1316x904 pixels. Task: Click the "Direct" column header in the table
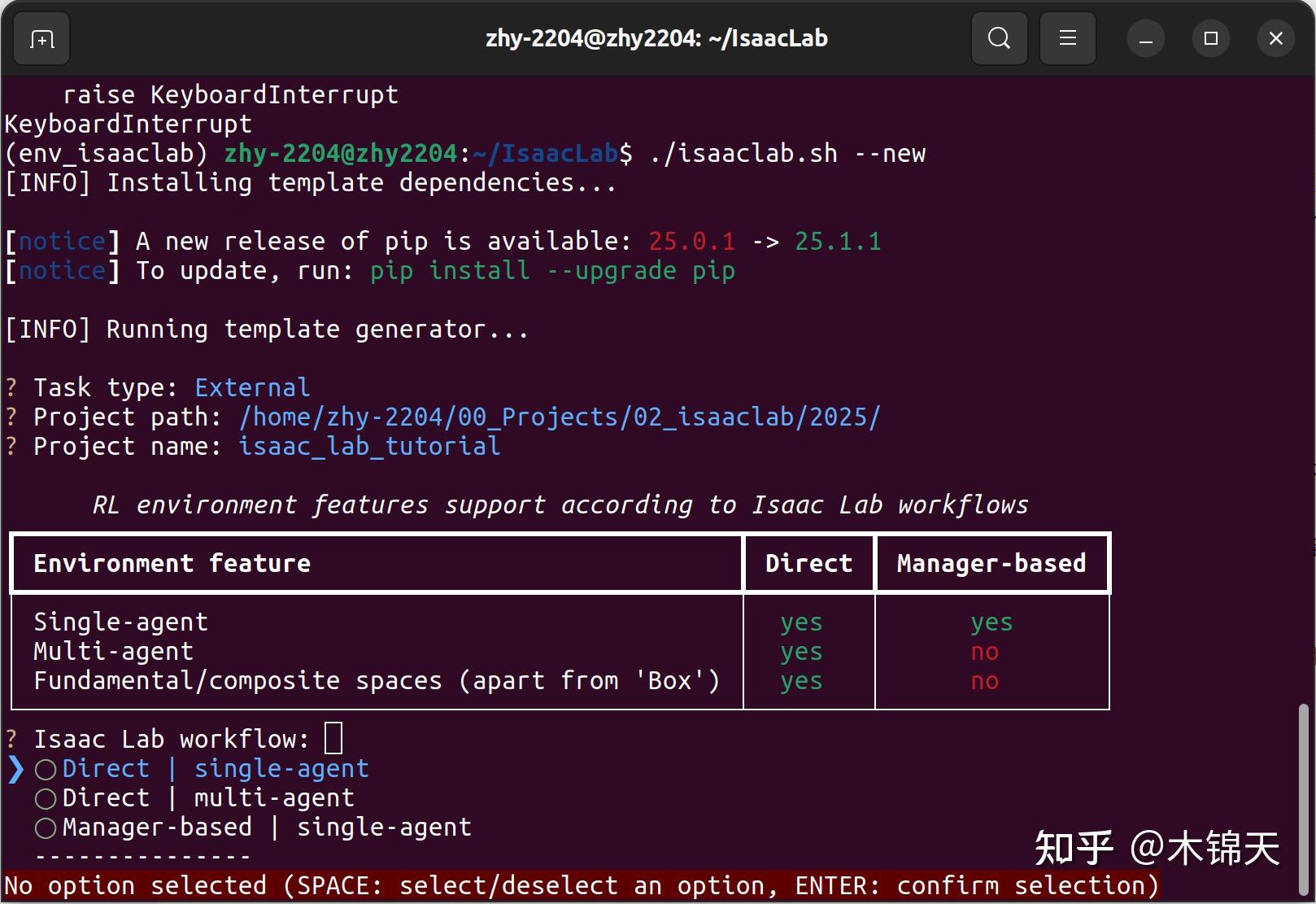coord(808,562)
